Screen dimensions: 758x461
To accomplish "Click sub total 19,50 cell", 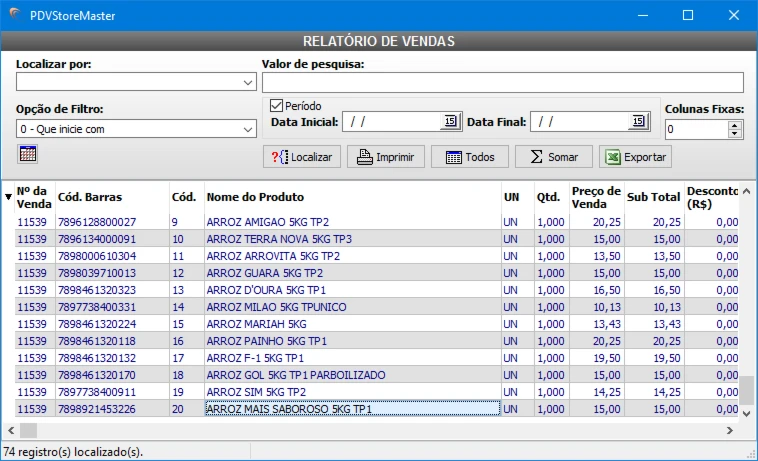I will (655, 358).
